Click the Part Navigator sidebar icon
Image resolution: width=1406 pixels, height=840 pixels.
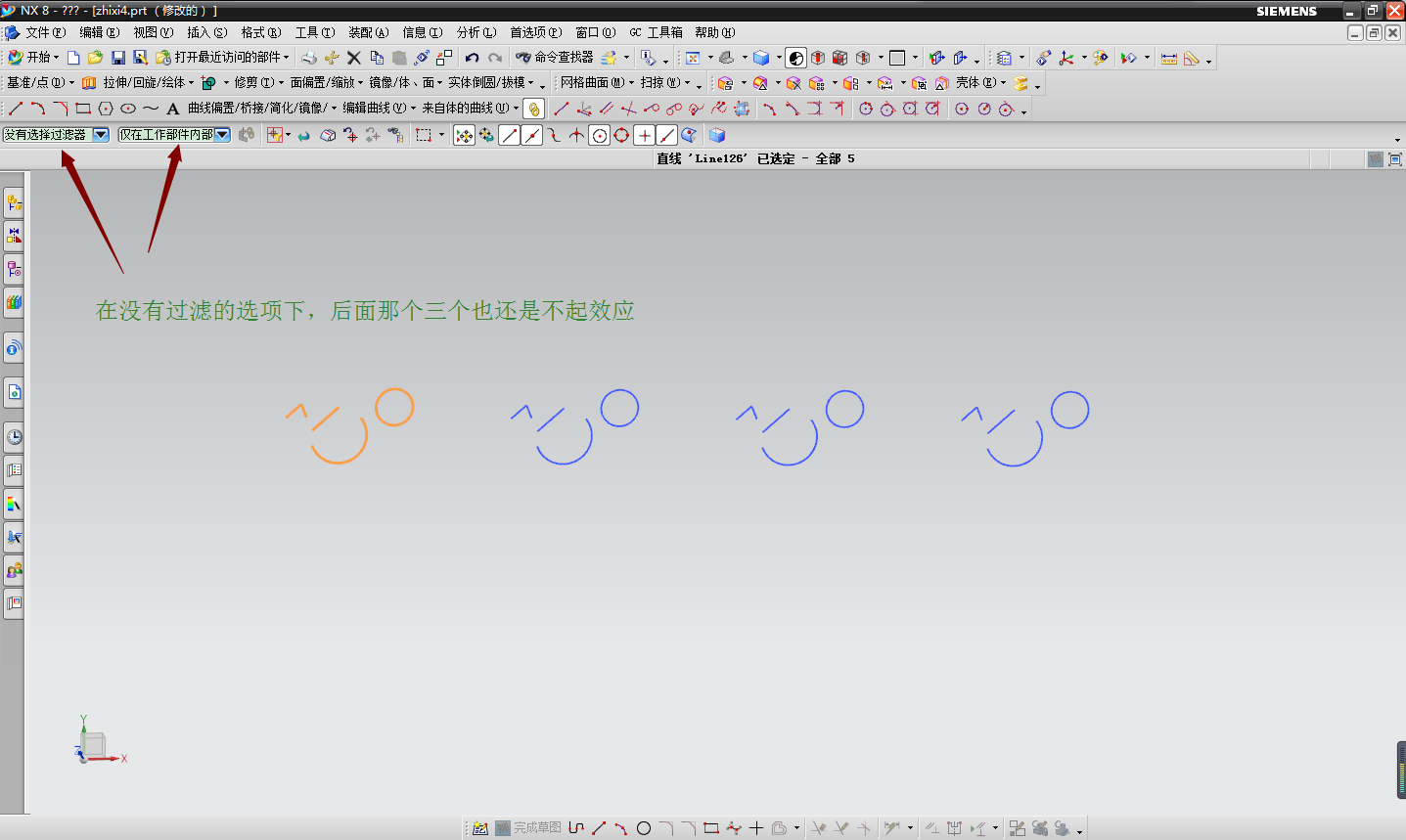tap(14, 268)
